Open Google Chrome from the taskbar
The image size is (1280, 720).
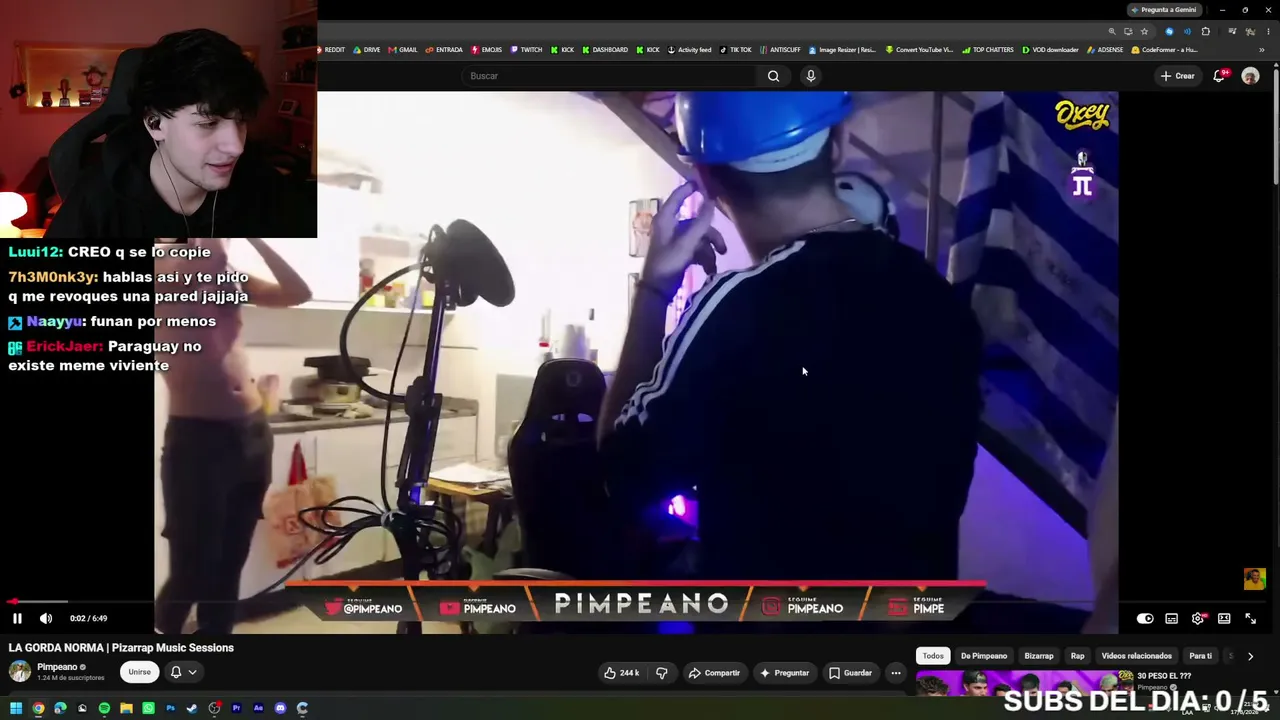tap(38, 708)
